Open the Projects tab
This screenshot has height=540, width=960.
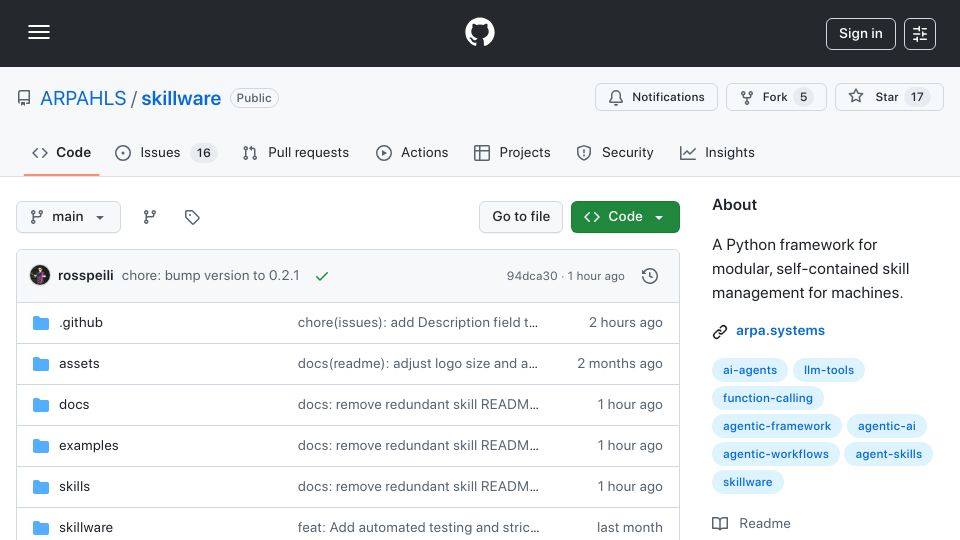(x=512, y=152)
